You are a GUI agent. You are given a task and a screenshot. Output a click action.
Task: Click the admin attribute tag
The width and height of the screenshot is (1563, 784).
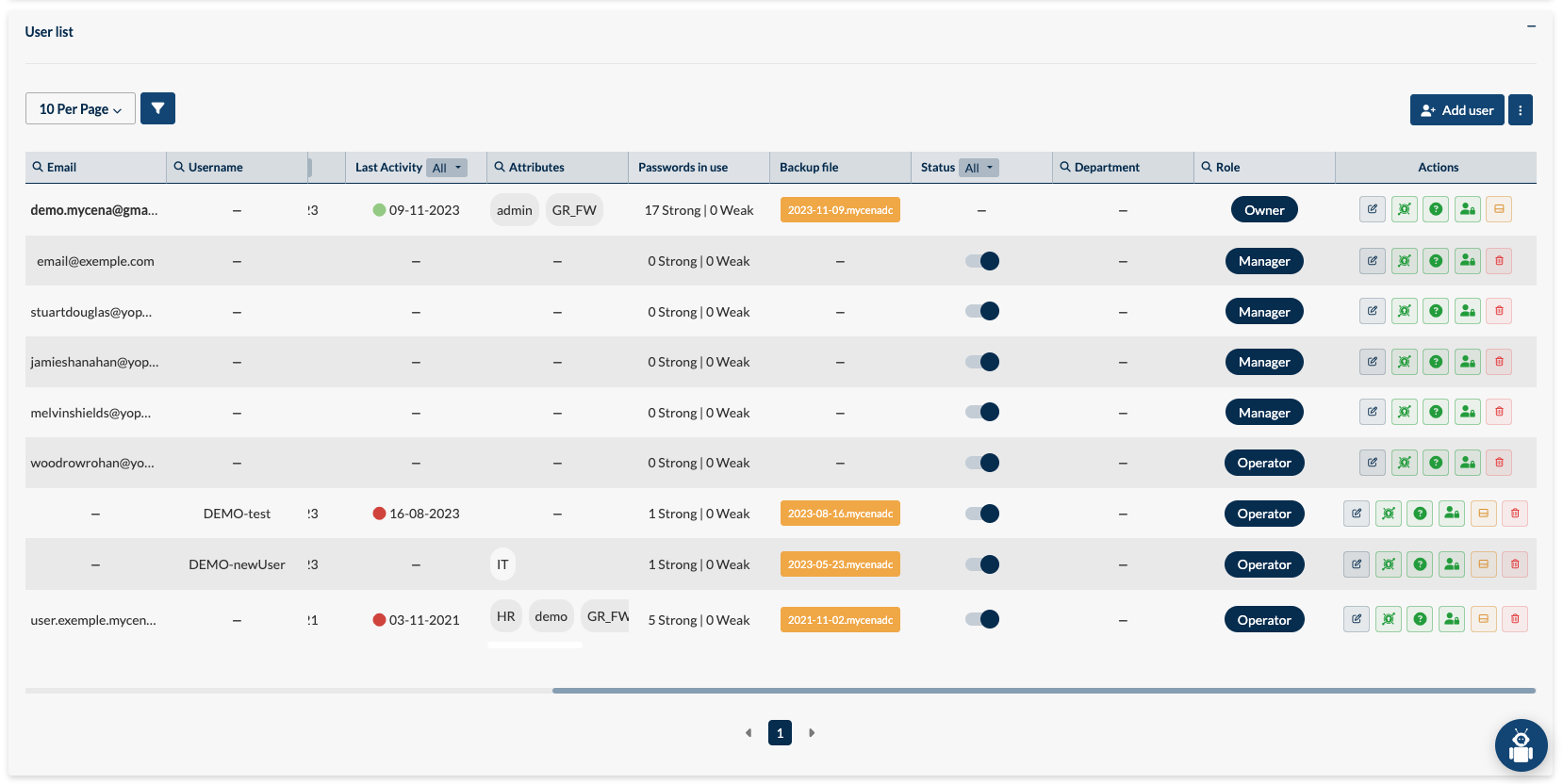(515, 210)
